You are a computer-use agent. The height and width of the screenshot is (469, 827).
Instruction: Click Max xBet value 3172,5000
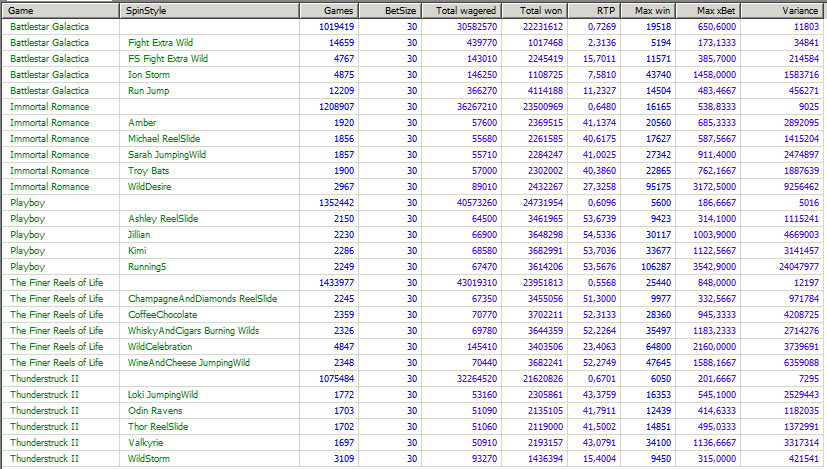pos(715,187)
